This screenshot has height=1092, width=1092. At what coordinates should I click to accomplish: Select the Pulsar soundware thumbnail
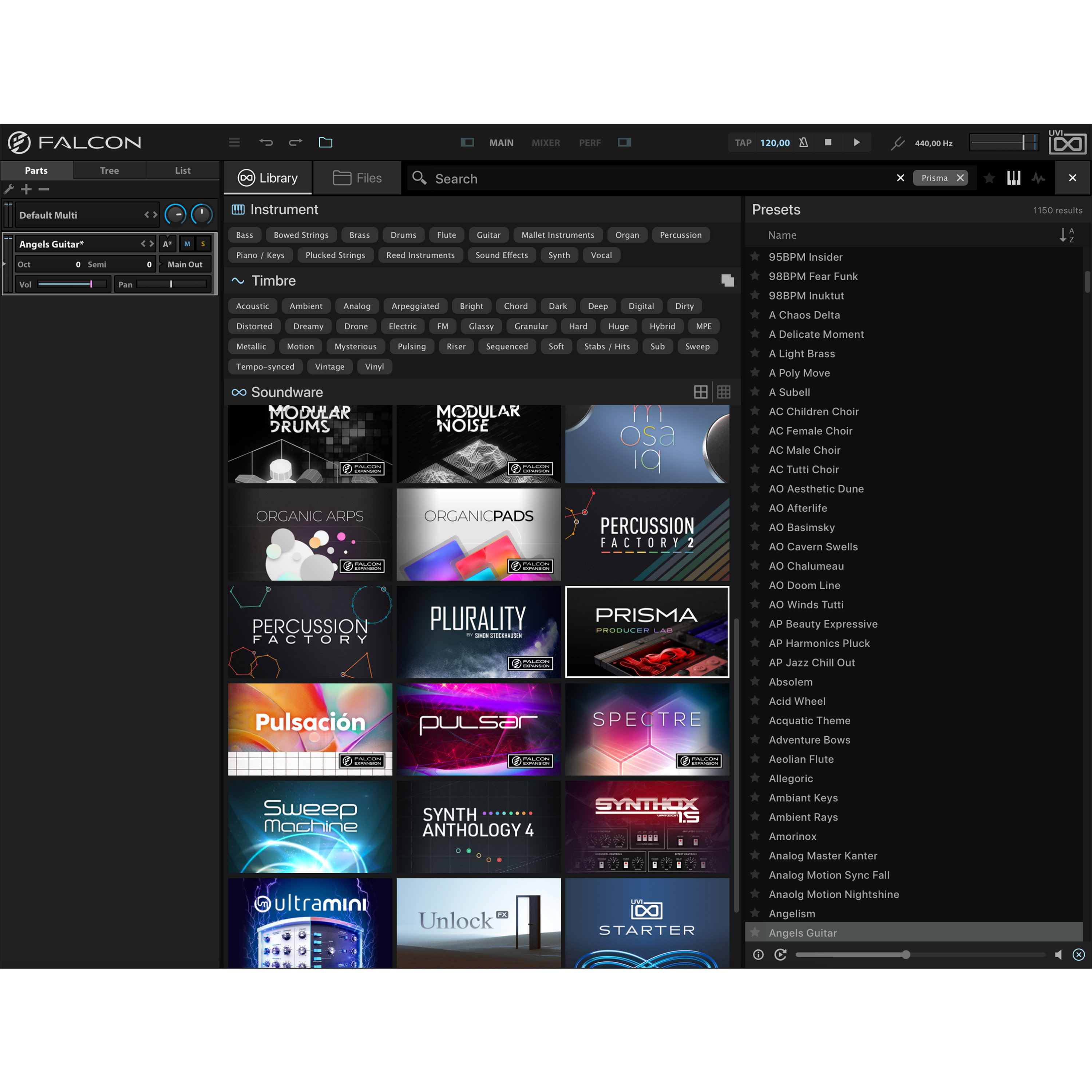(x=478, y=729)
